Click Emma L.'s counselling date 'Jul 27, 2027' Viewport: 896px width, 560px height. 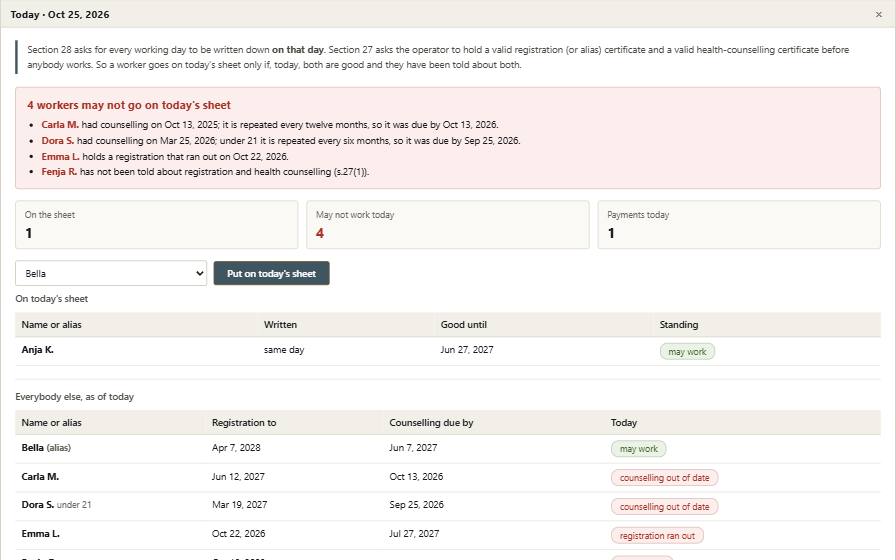pos(414,534)
